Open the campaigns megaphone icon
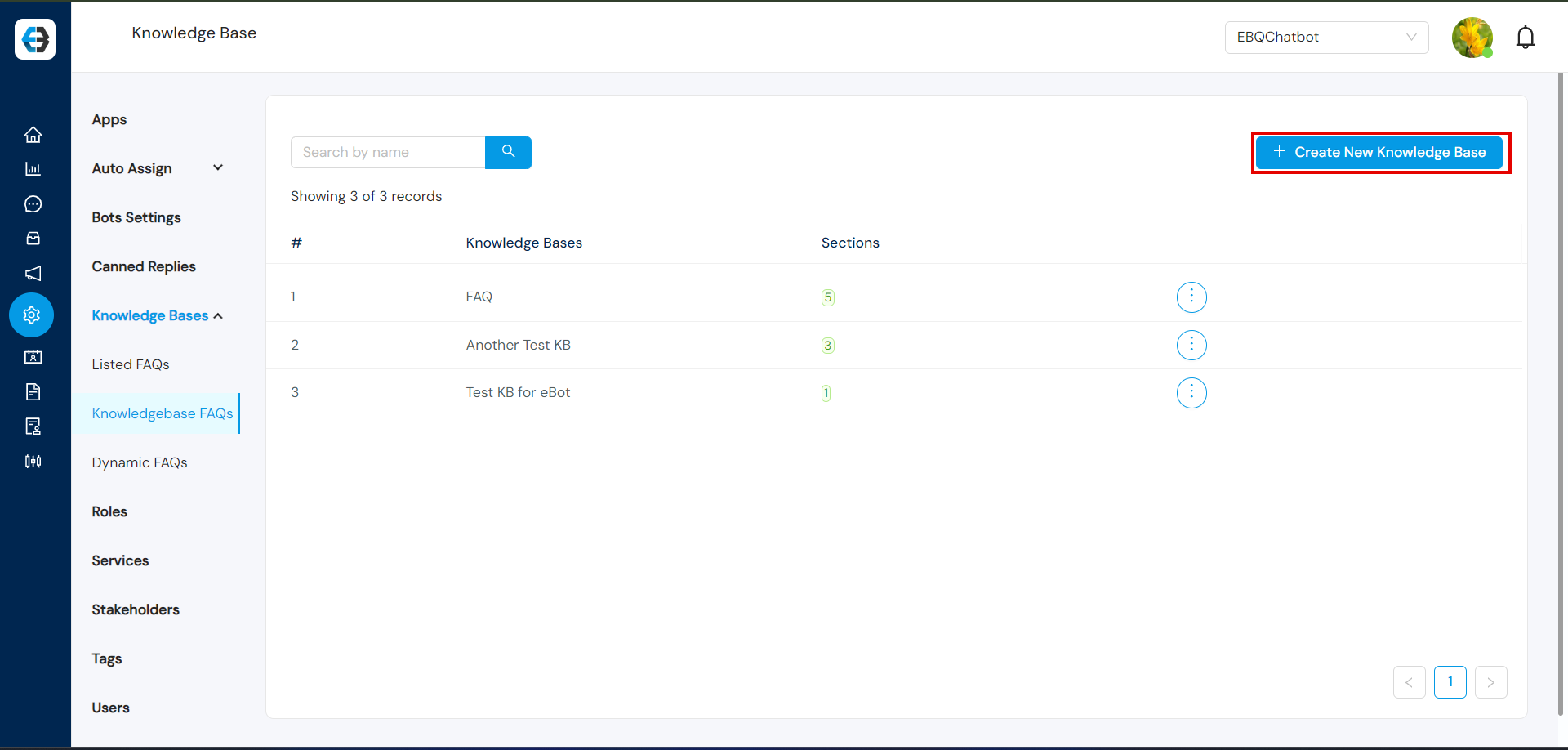Image resolution: width=1568 pixels, height=750 pixels. coord(33,273)
